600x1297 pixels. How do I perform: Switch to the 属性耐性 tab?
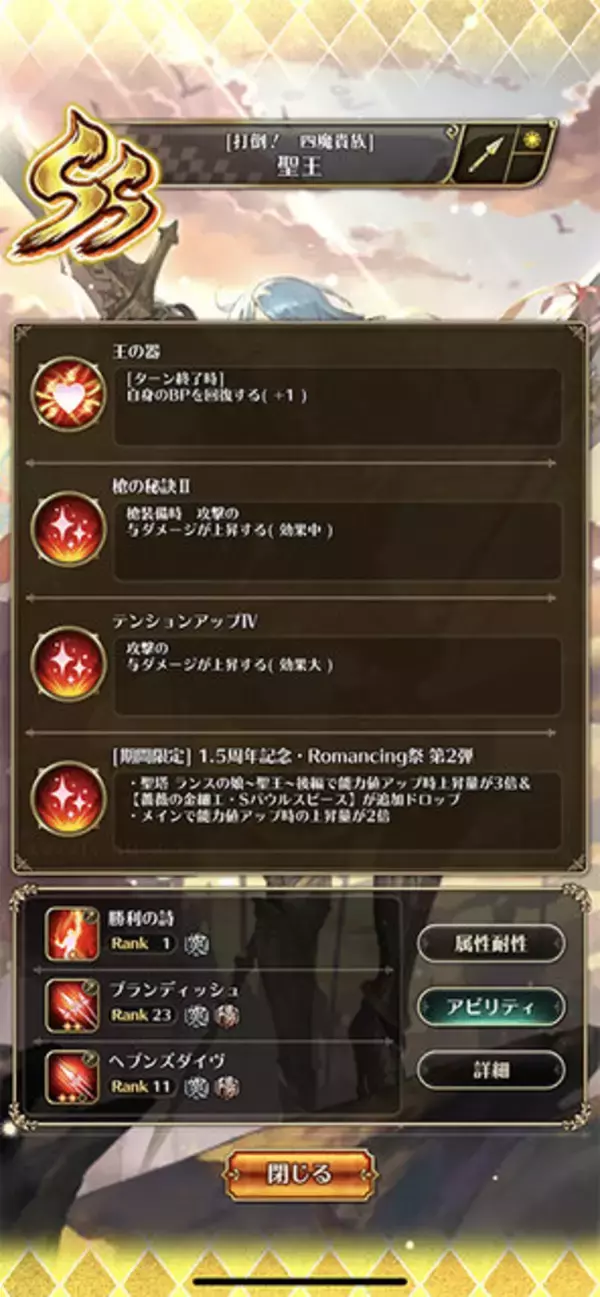491,942
